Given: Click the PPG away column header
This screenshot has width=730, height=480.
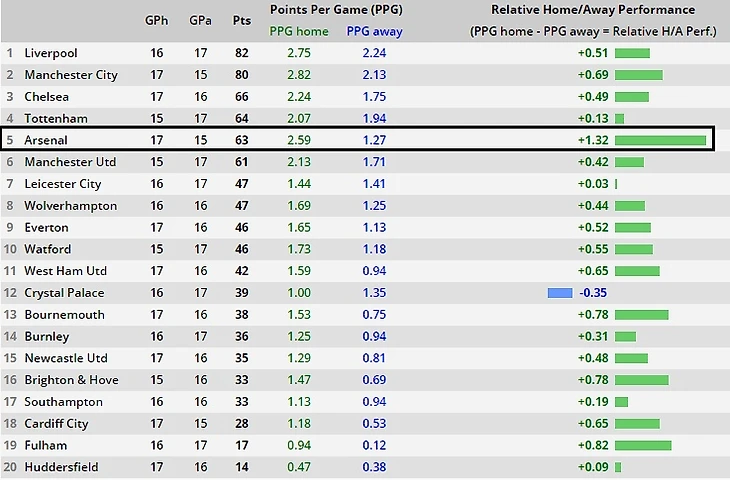Looking at the screenshot, I should pos(374,31).
